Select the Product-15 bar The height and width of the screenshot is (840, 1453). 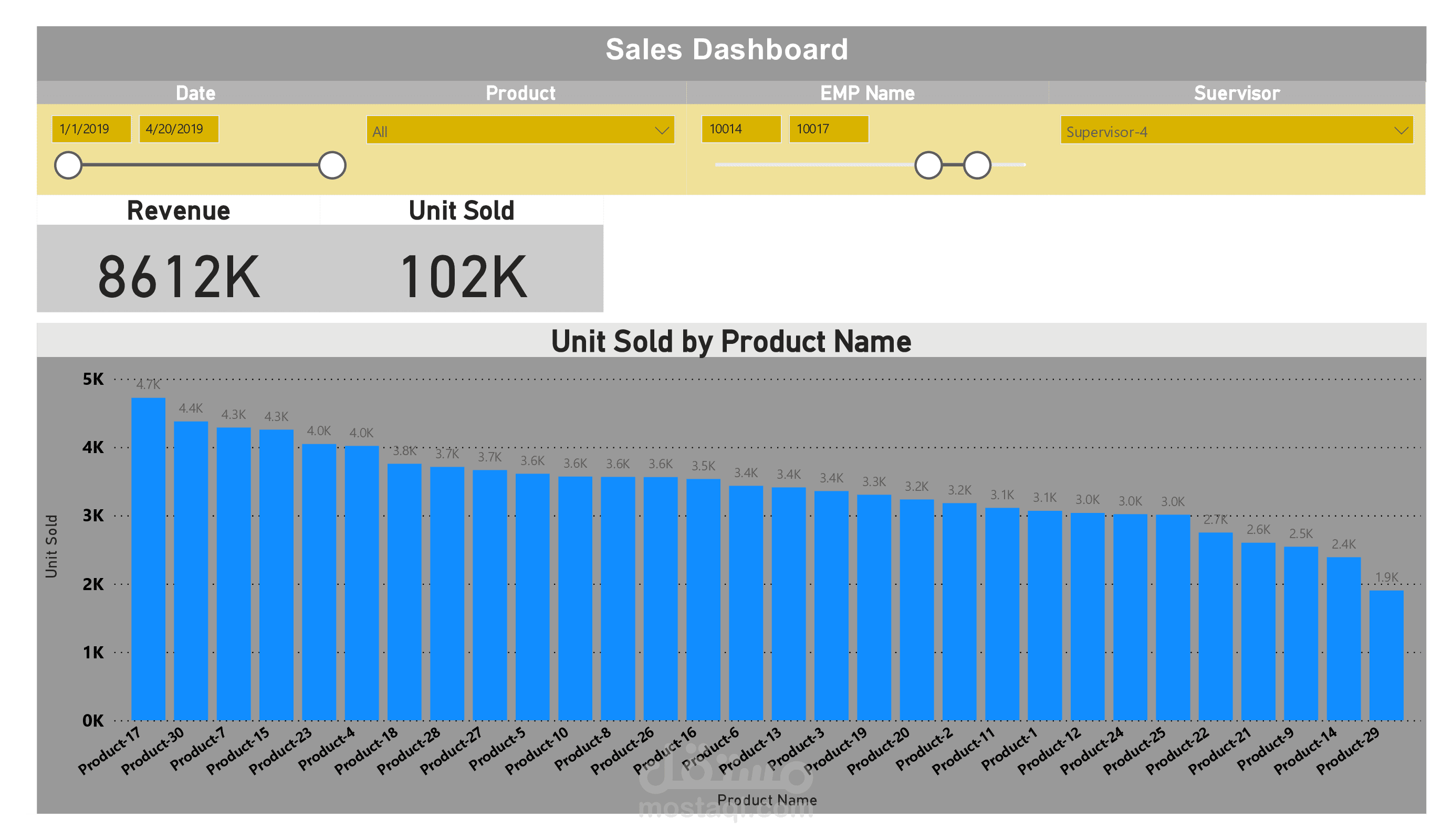(x=276, y=575)
